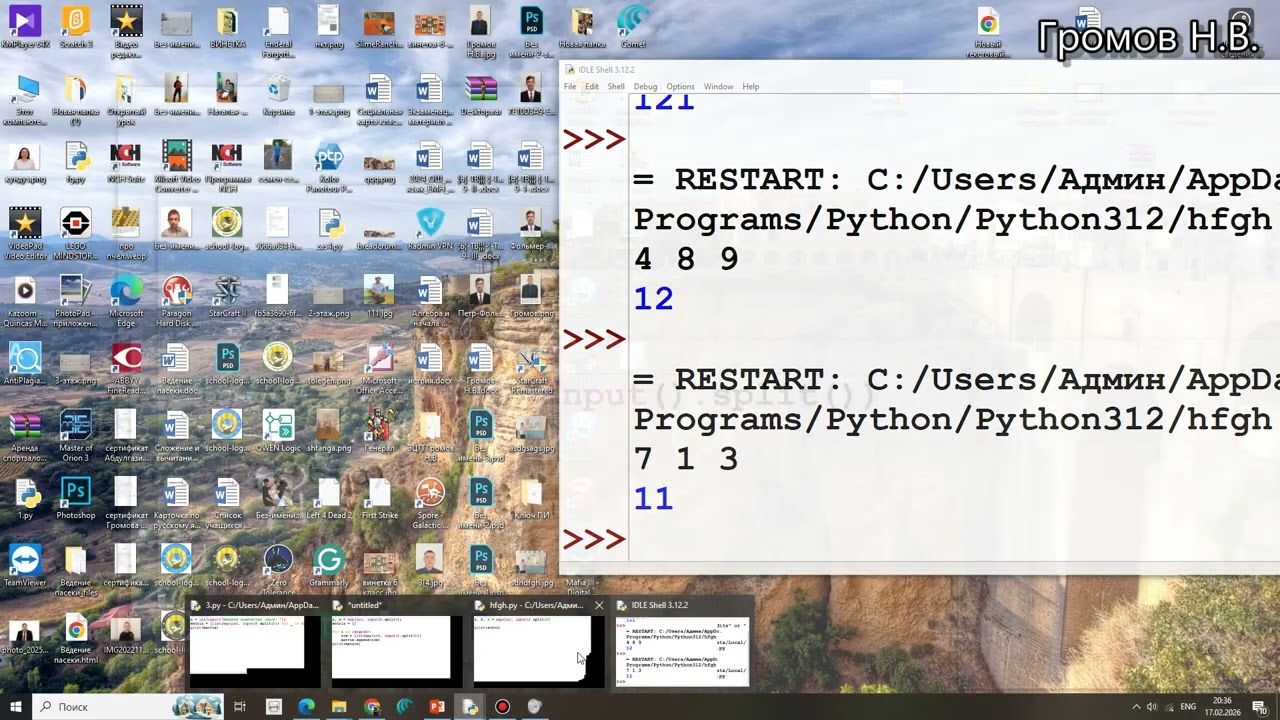
Task: Select the 3.py taskbar preview thumbnail
Action: (x=255, y=642)
